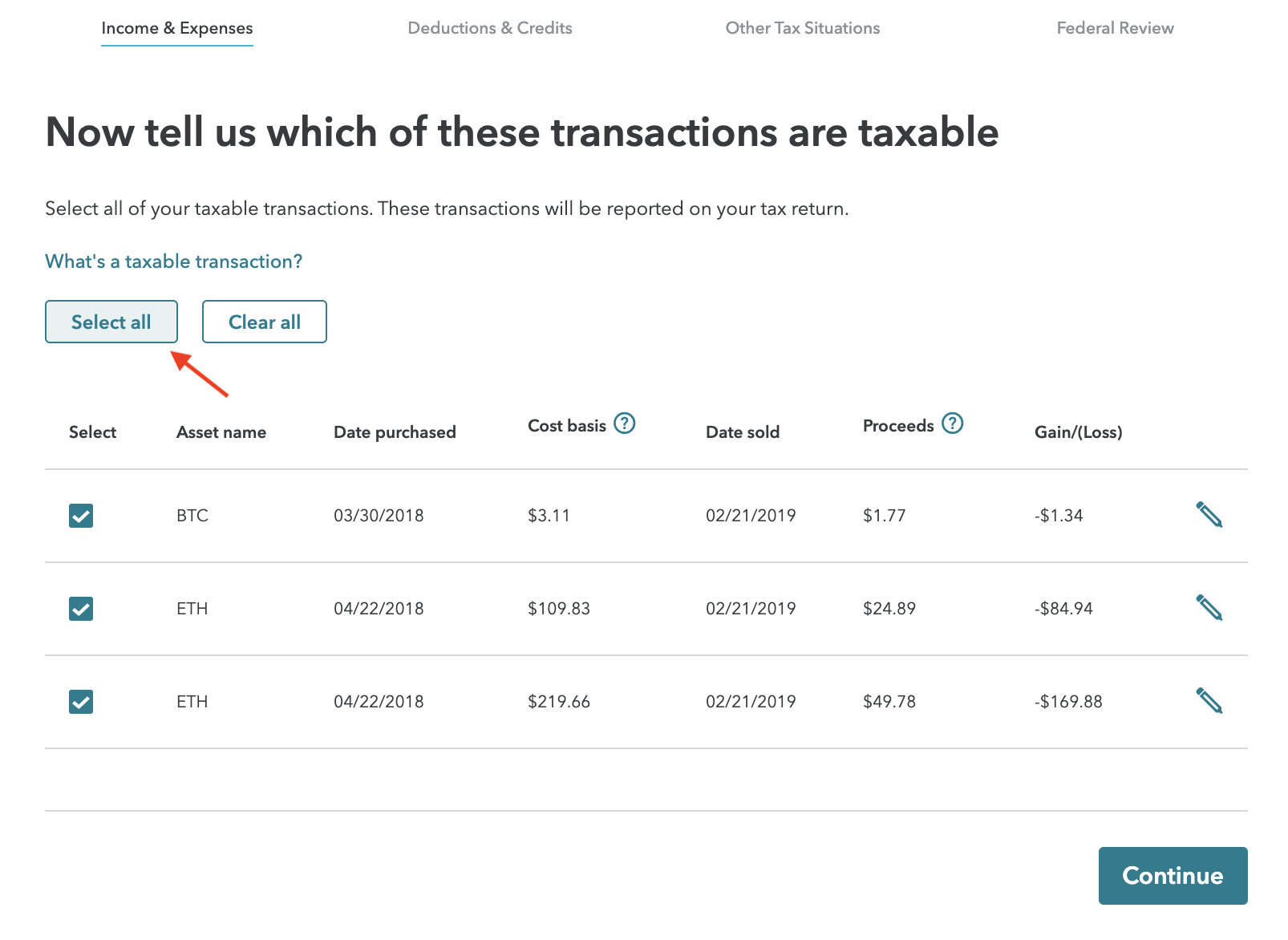Edit the BTC transaction with pencil icon
The width and height of the screenshot is (1288, 940).
[1209, 515]
